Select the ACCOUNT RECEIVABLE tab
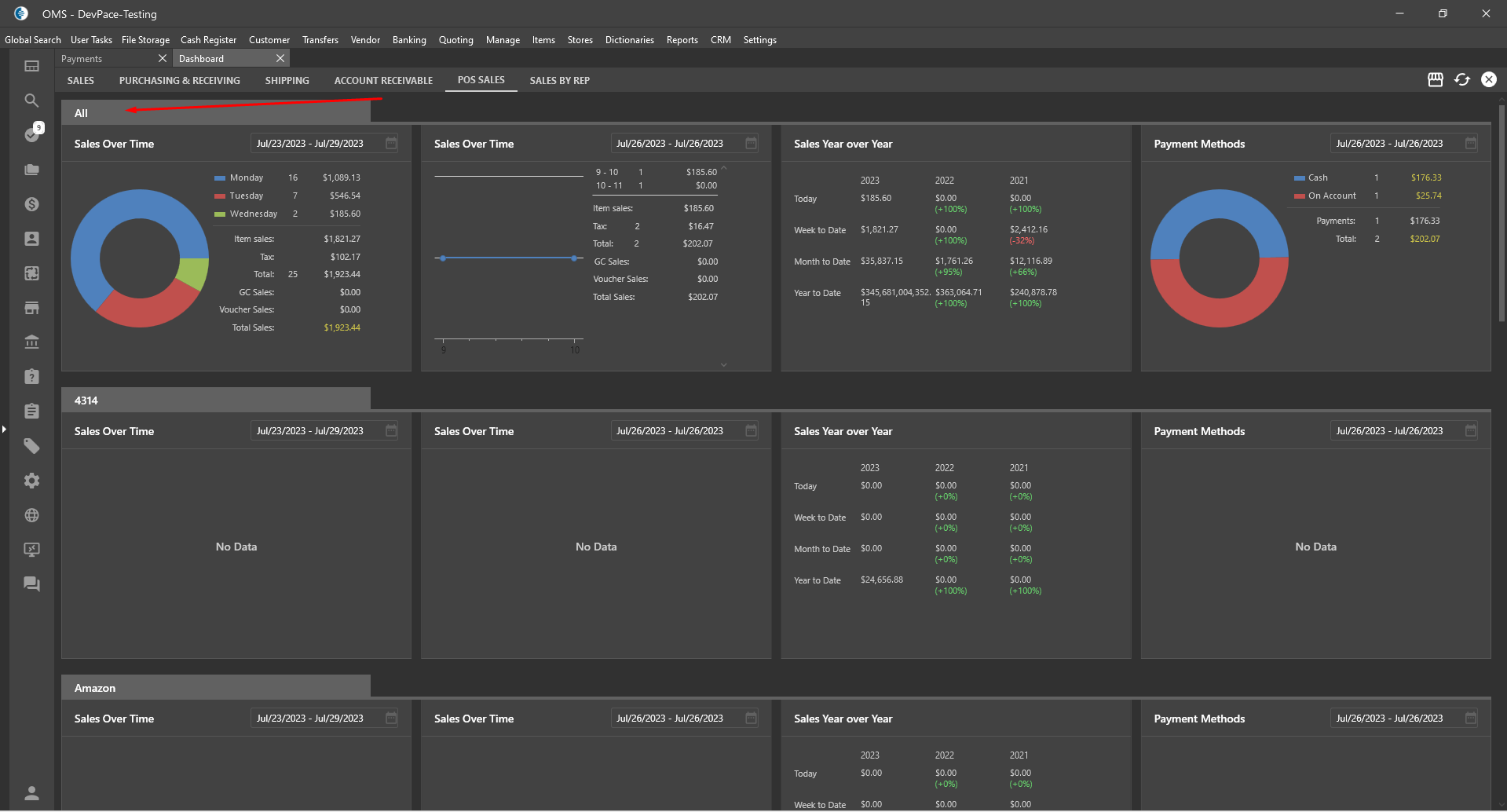 pos(383,80)
